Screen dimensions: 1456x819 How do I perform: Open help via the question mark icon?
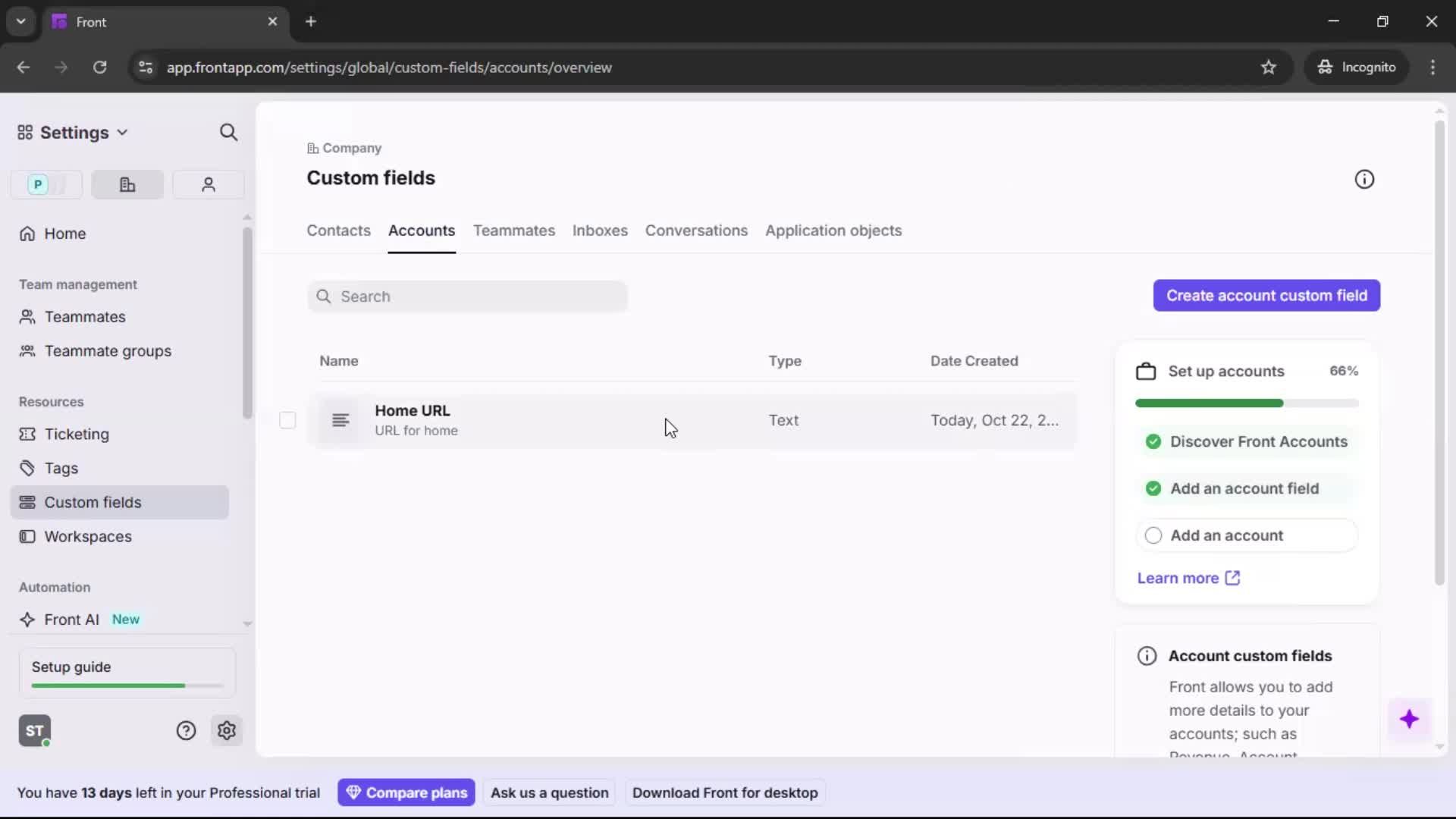(x=187, y=730)
